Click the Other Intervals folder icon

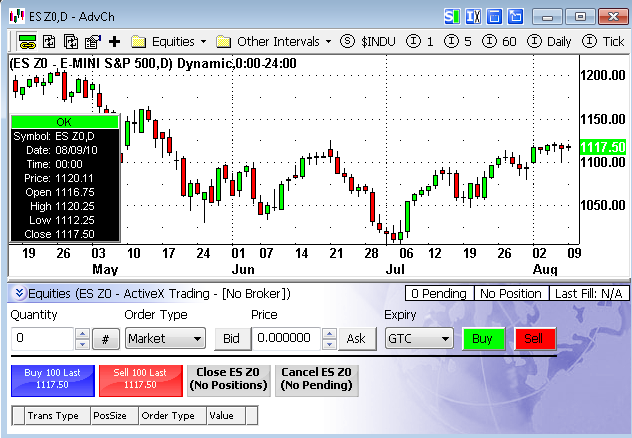223,42
